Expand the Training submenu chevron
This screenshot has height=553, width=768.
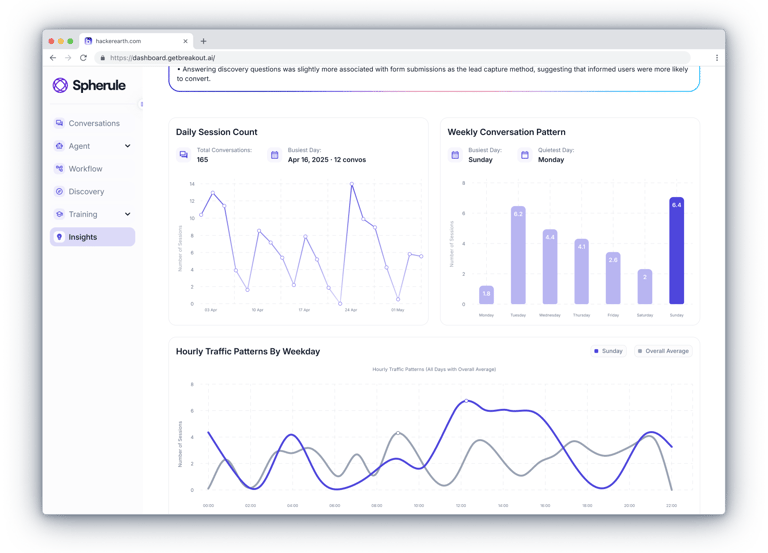pos(127,214)
